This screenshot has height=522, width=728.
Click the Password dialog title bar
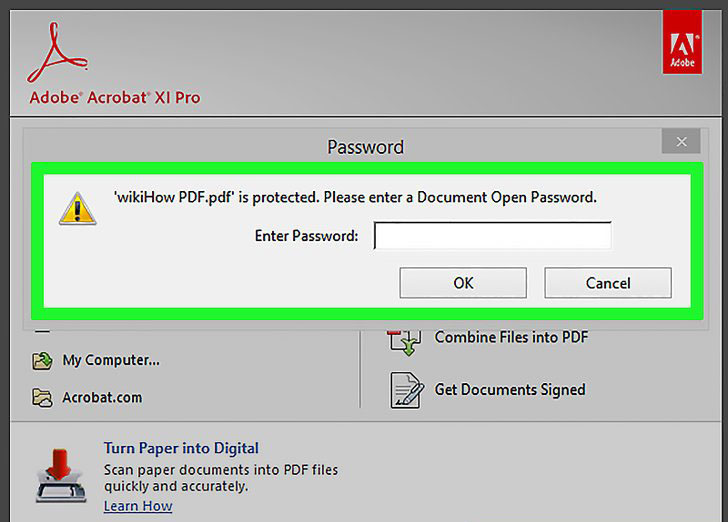point(365,147)
